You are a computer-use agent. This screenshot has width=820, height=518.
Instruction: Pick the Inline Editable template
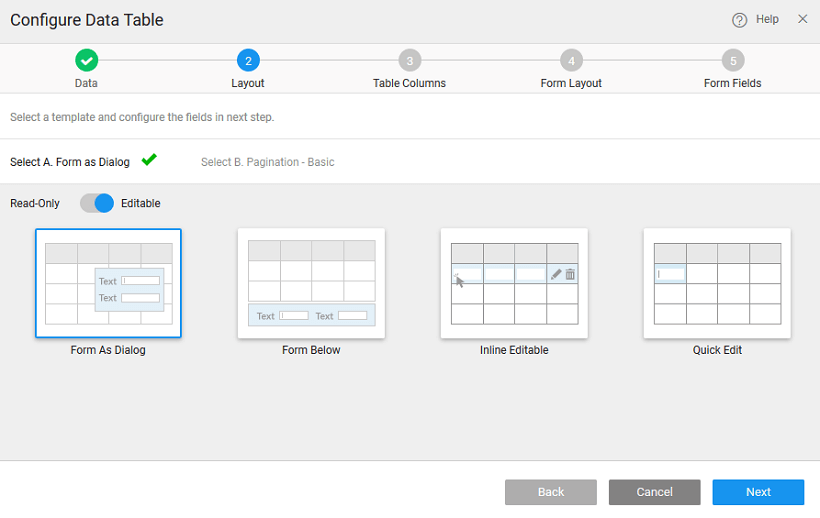coord(514,283)
